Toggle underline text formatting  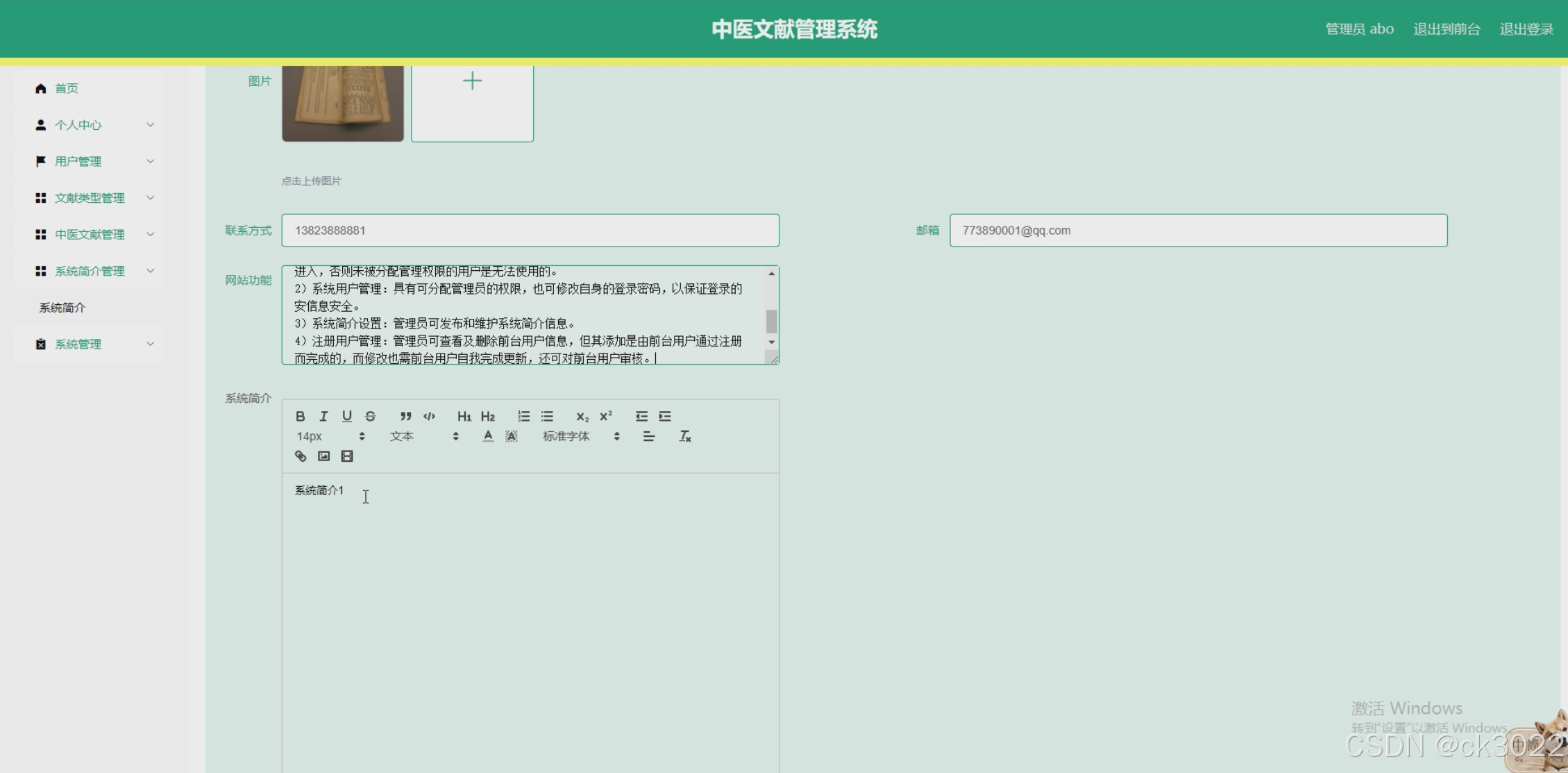[x=347, y=416]
